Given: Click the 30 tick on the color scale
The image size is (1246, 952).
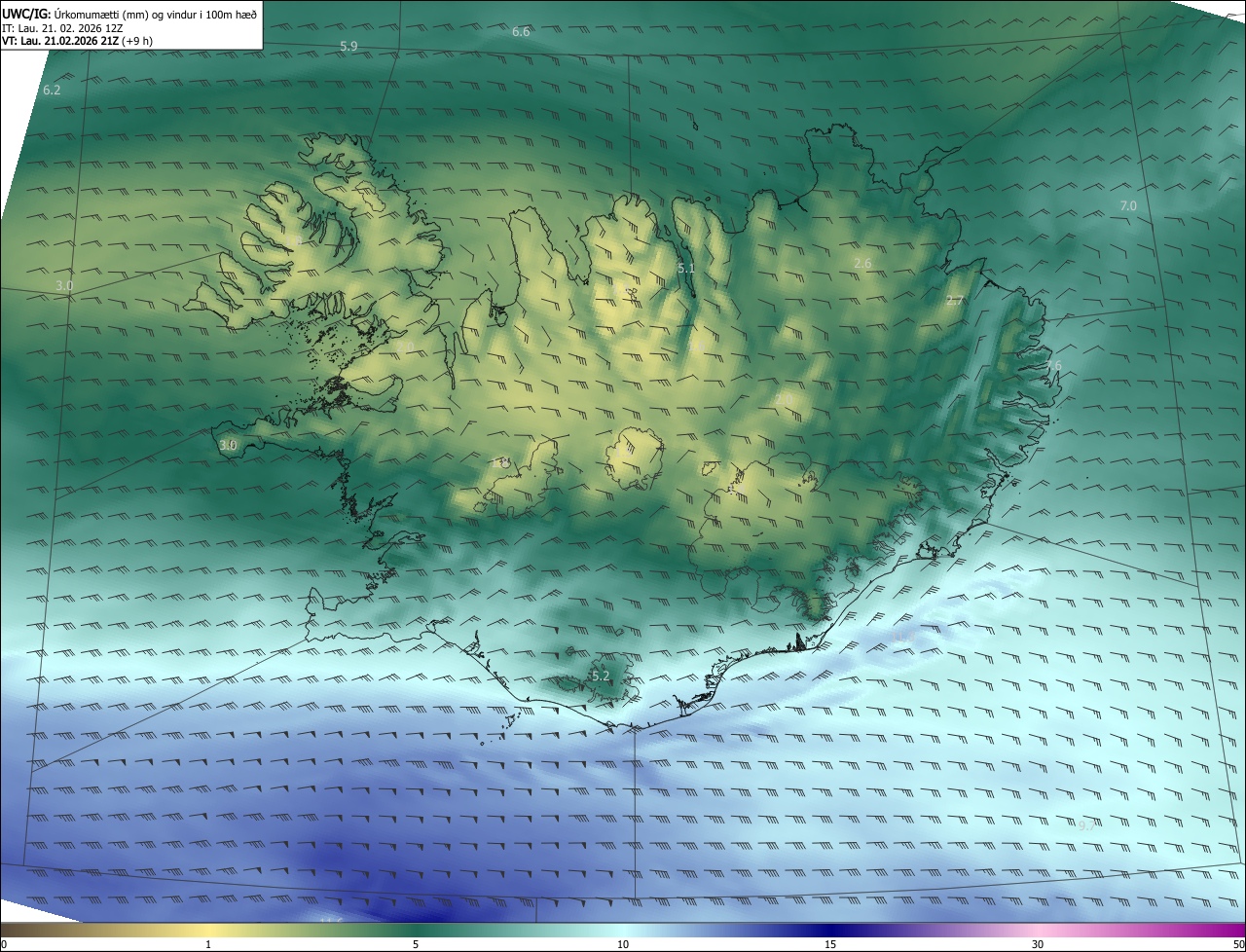Looking at the screenshot, I should 1038,944.
